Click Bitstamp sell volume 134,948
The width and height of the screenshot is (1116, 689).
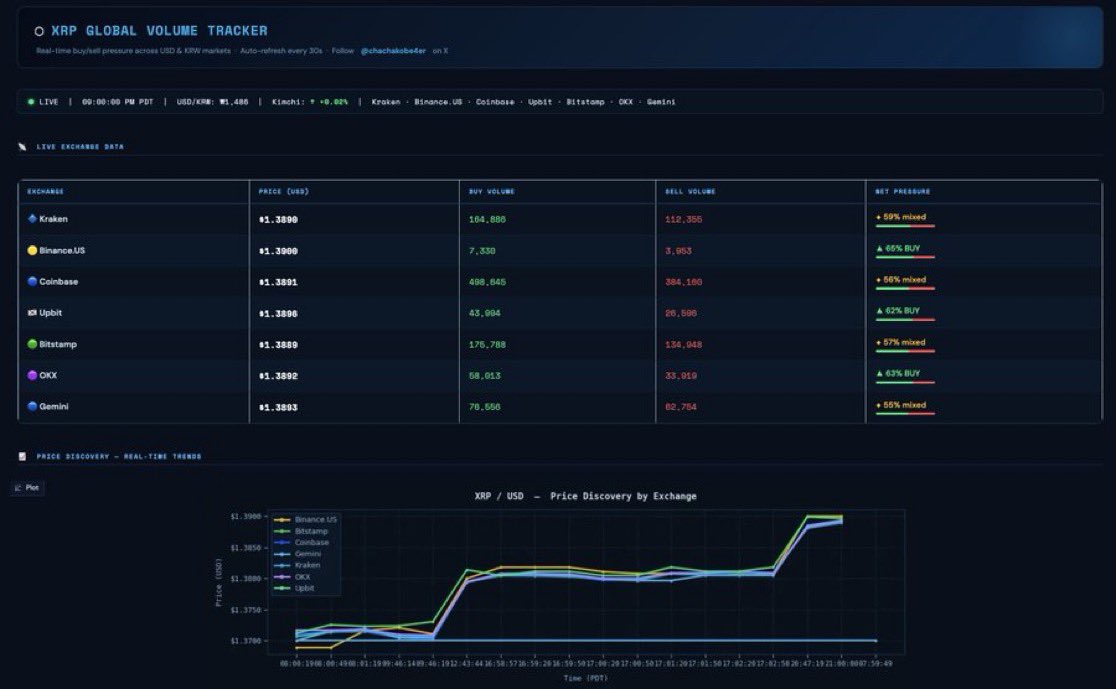coord(683,345)
